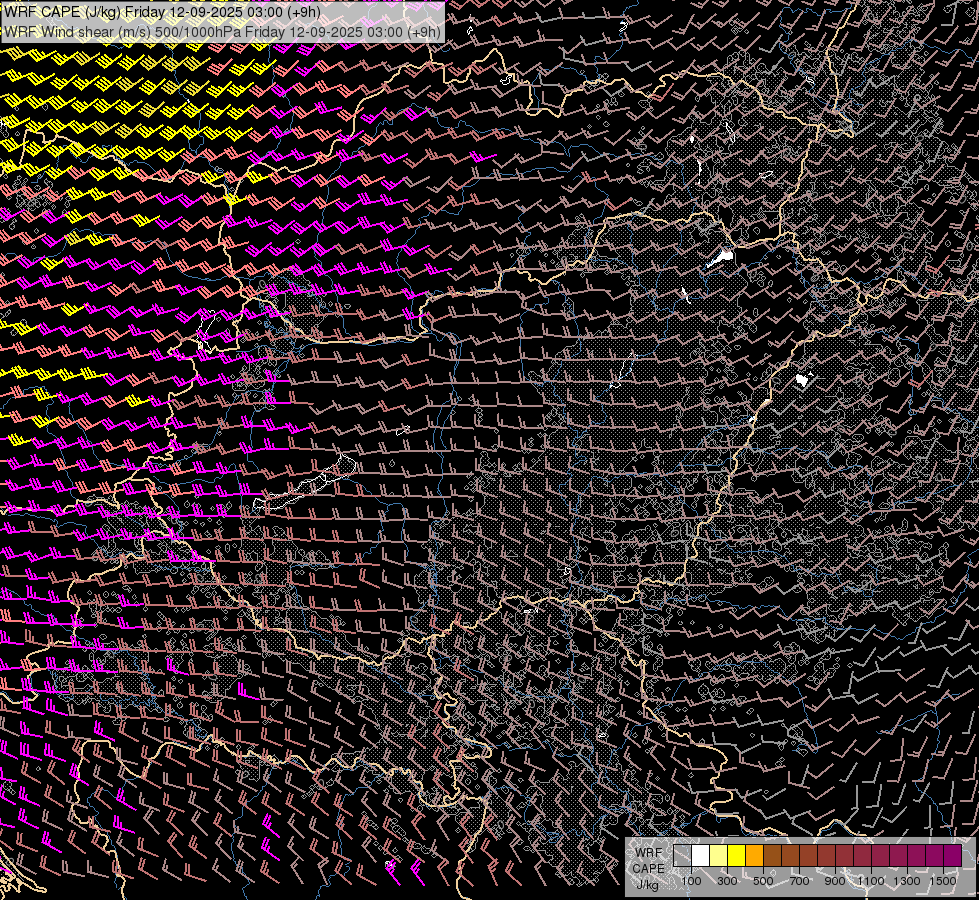Image resolution: width=979 pixels, height=900 pixels.
Task: Click the orange swatch in the legend
Action: click(755, 856)
